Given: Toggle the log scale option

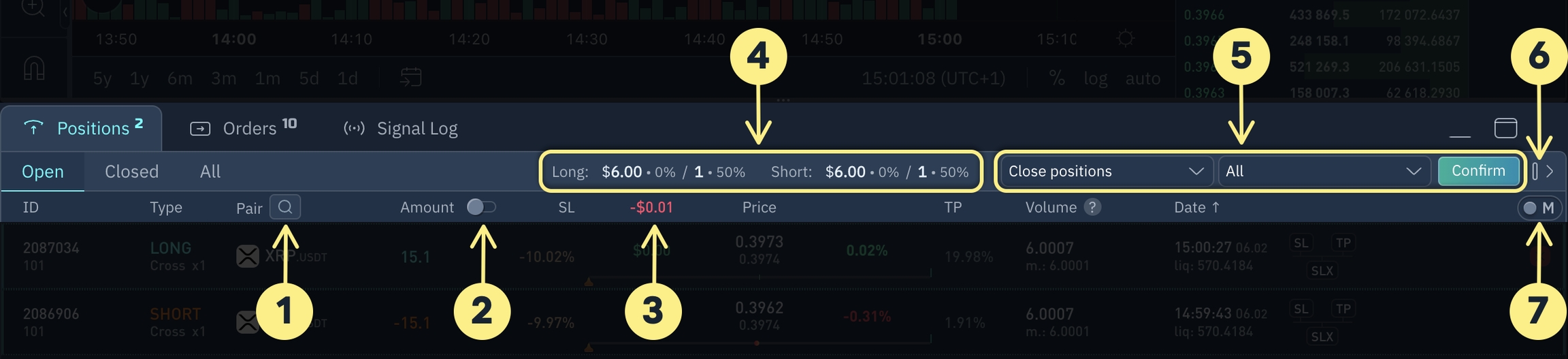Looking at the screenshot, I should coord(1096,79).
